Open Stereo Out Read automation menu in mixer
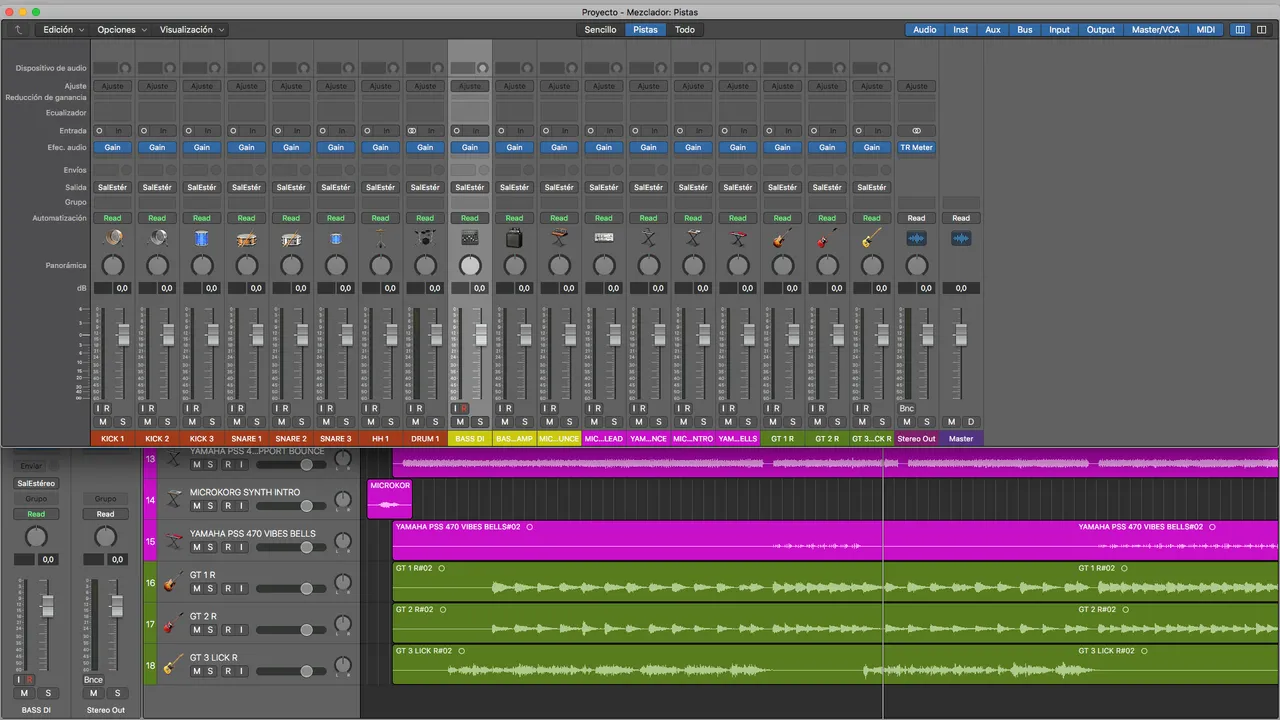 (916, 218)
